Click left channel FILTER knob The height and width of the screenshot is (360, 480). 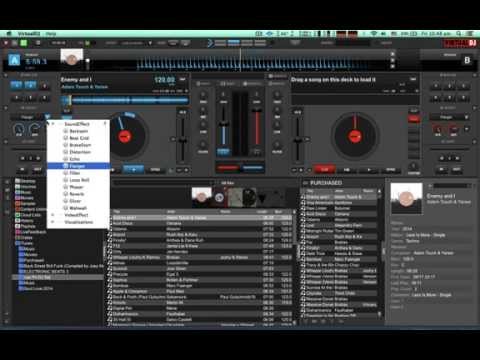point(203,145)
